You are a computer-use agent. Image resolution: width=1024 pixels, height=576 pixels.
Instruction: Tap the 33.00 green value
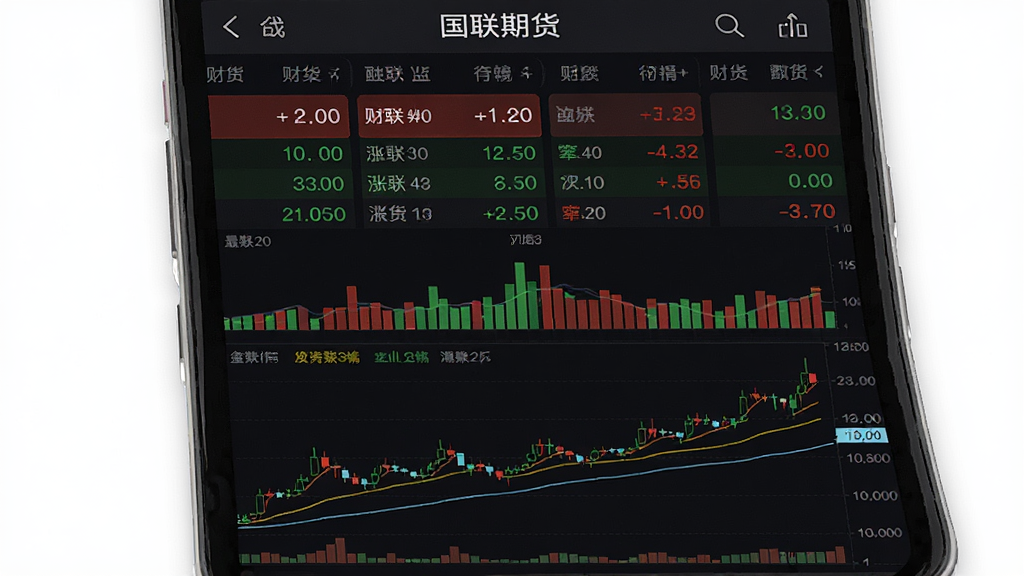tap(318, 184)
